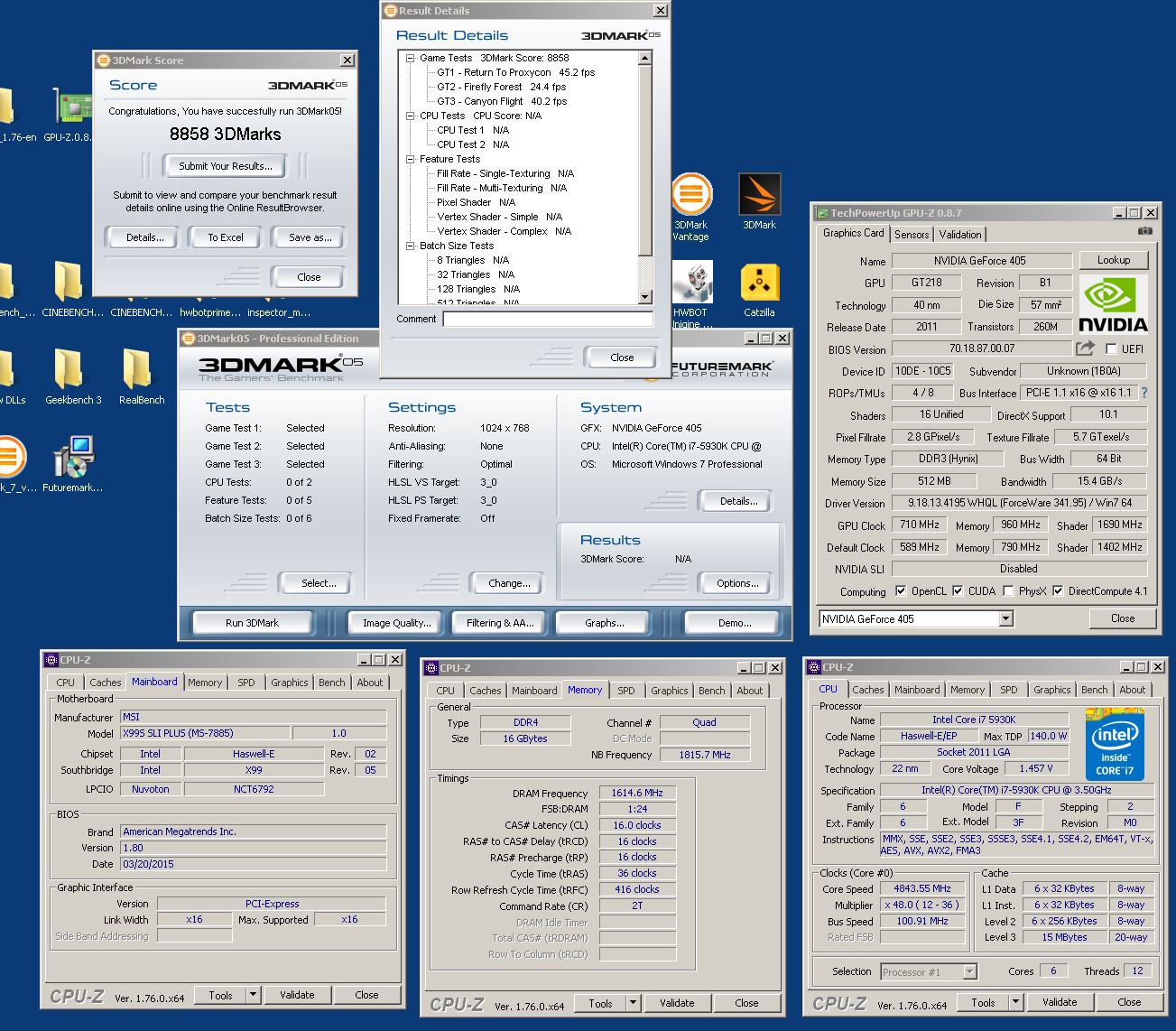Toggle the OpenCL checkbox
This screenshot has height=1031, width=1176.
tap(901, 591)
